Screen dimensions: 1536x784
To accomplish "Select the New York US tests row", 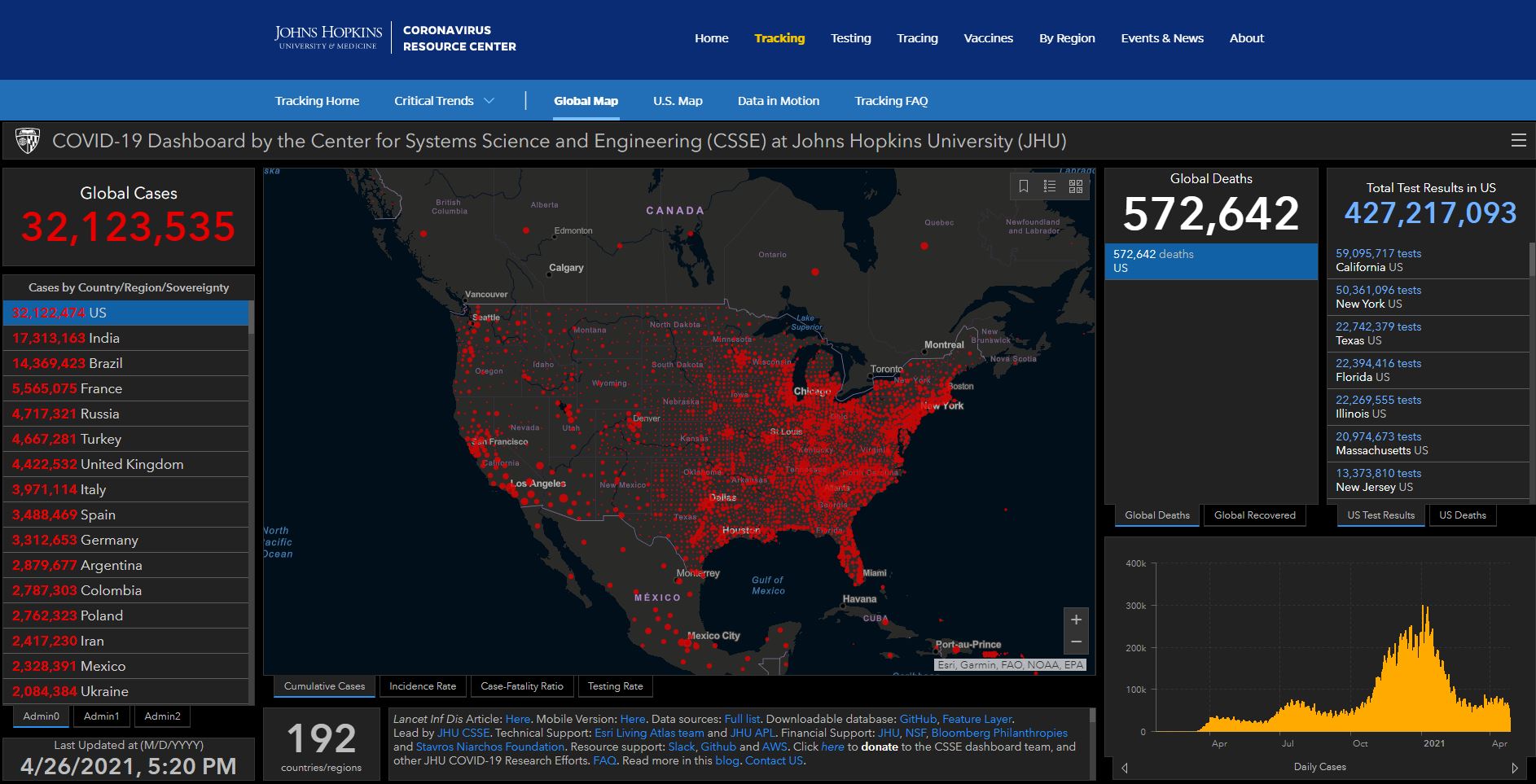I will click(1428, 297).
